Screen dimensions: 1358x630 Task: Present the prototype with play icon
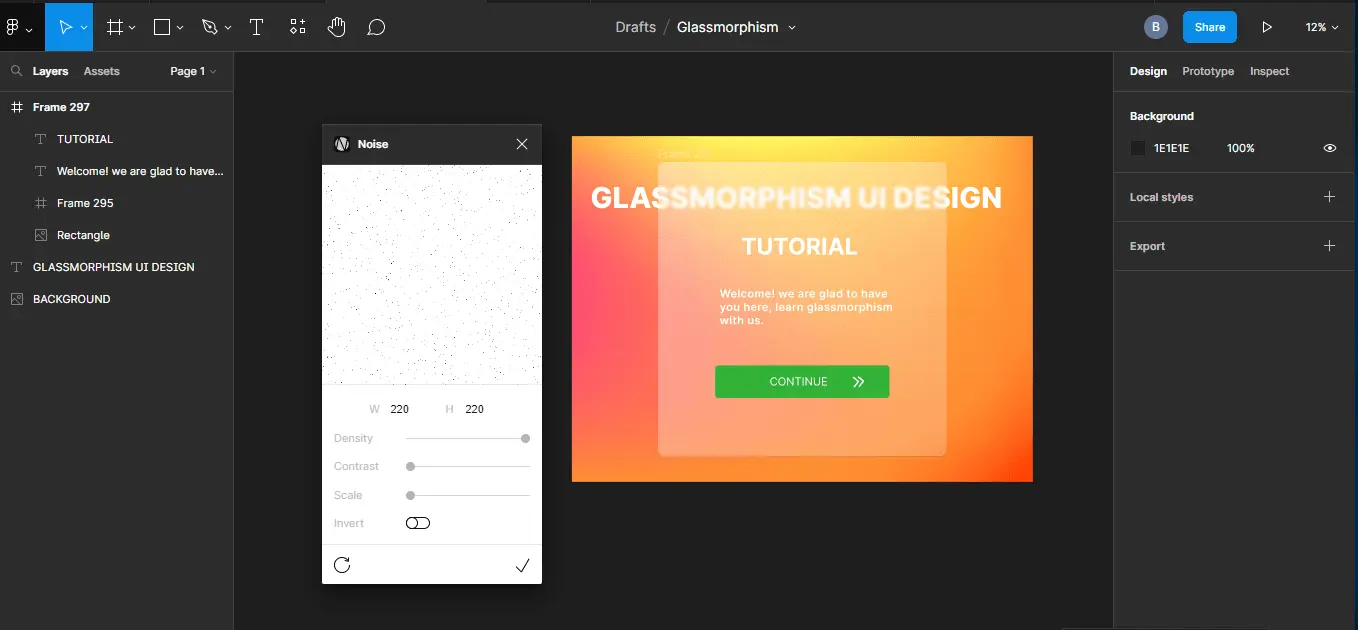(x=1267, y=27)
